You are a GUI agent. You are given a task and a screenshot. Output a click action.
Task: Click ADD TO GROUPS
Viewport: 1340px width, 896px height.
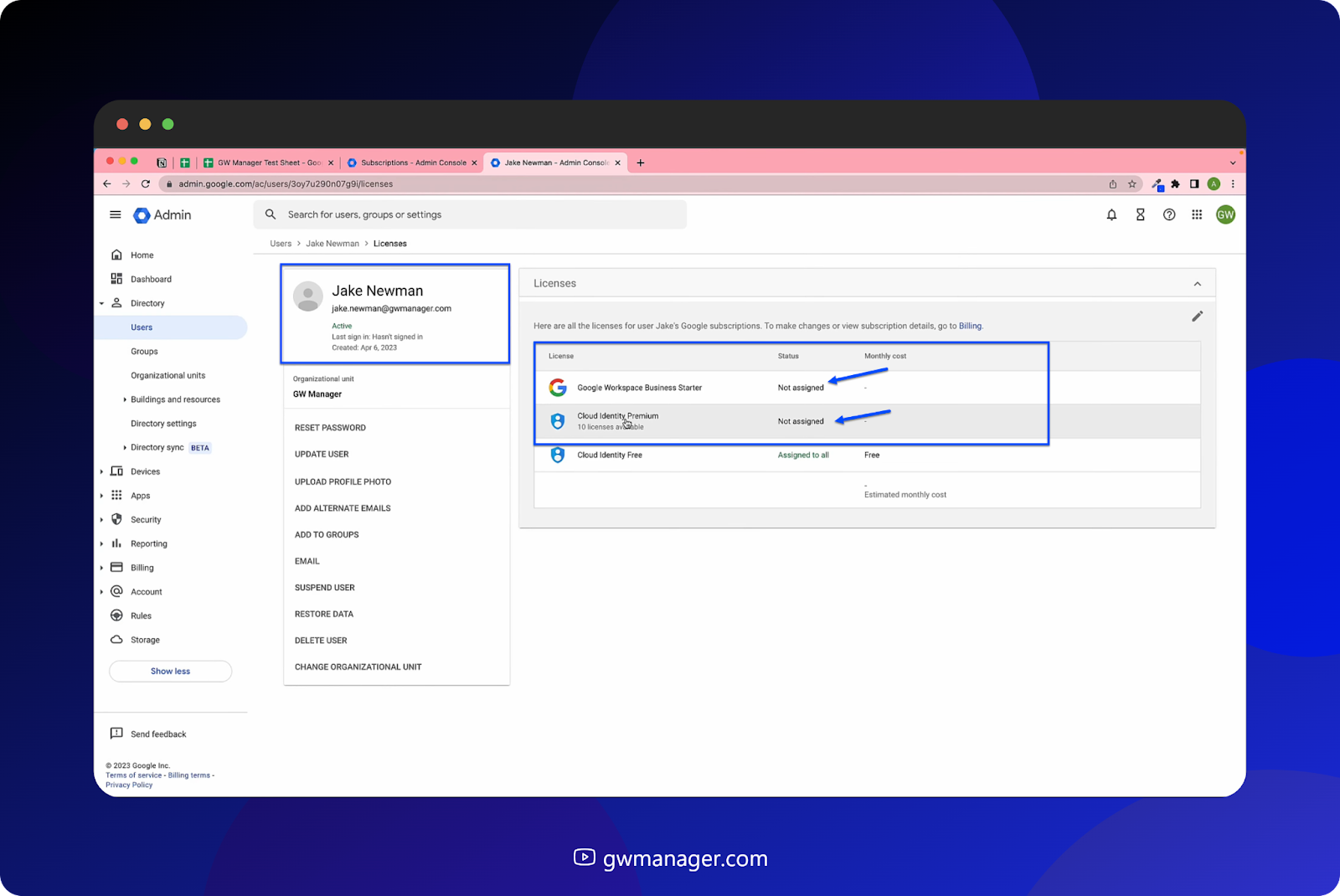327,535
